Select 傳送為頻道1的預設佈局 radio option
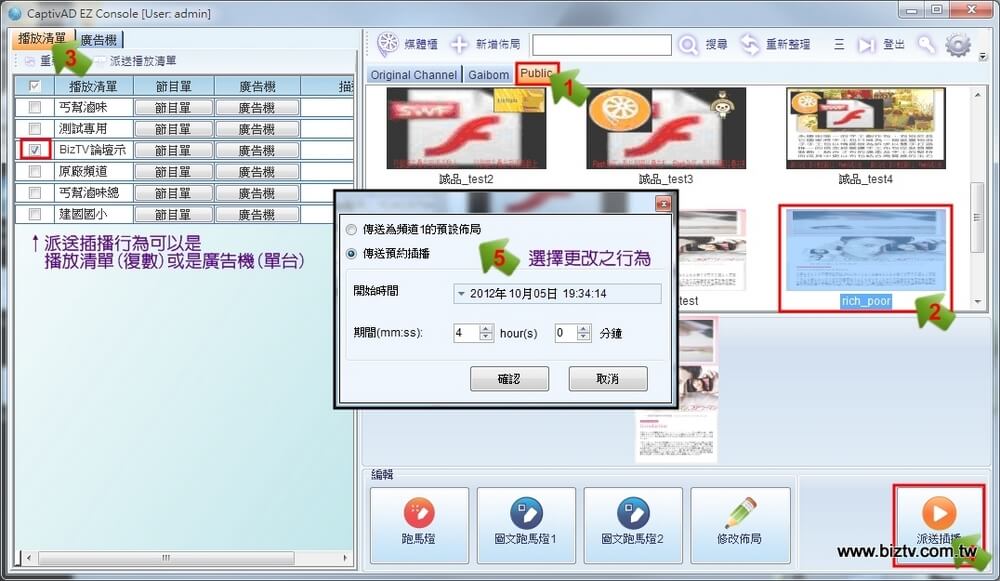This screenshot has width=1000, height=581. (x=351, y=230)
